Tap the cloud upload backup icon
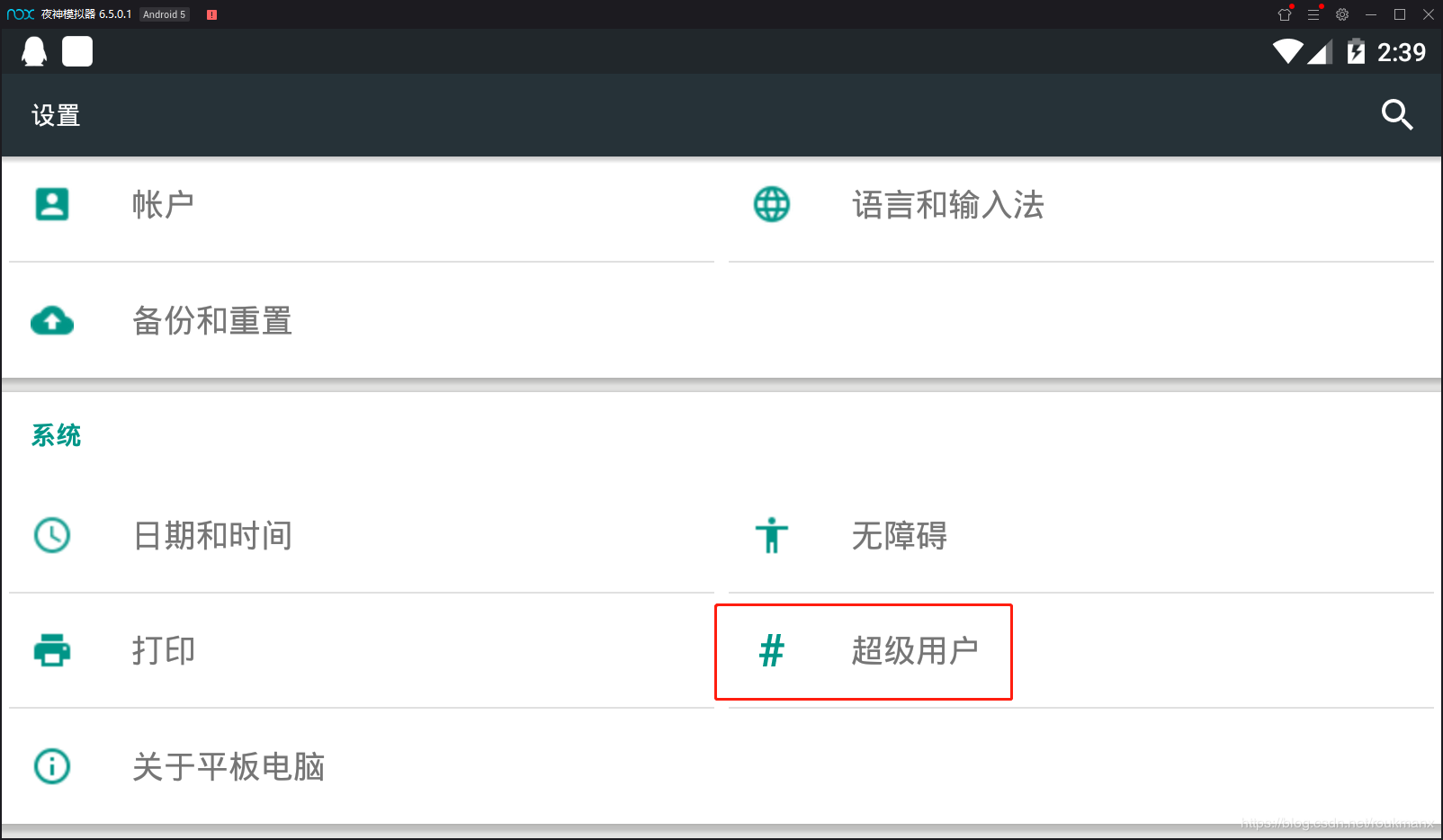1443x840 pixels. coord(52,321)
